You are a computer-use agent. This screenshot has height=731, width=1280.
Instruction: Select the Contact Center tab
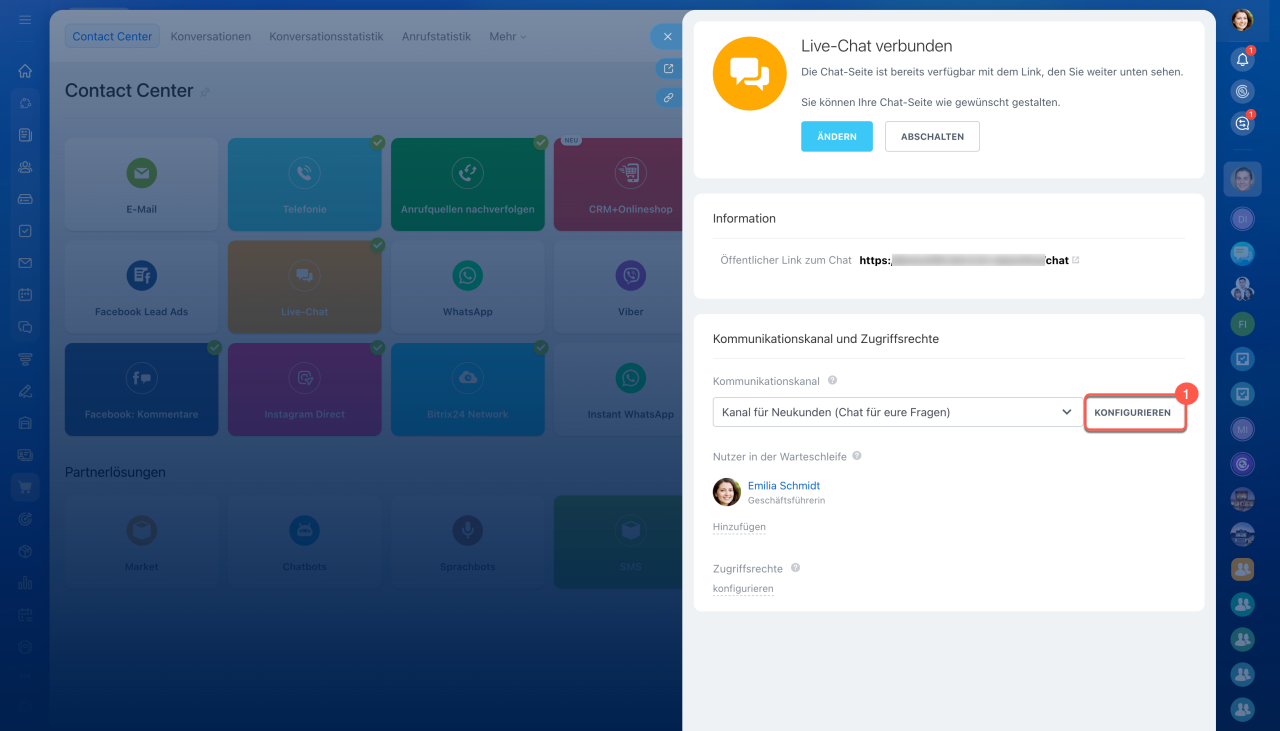click(x=112, y=37)
